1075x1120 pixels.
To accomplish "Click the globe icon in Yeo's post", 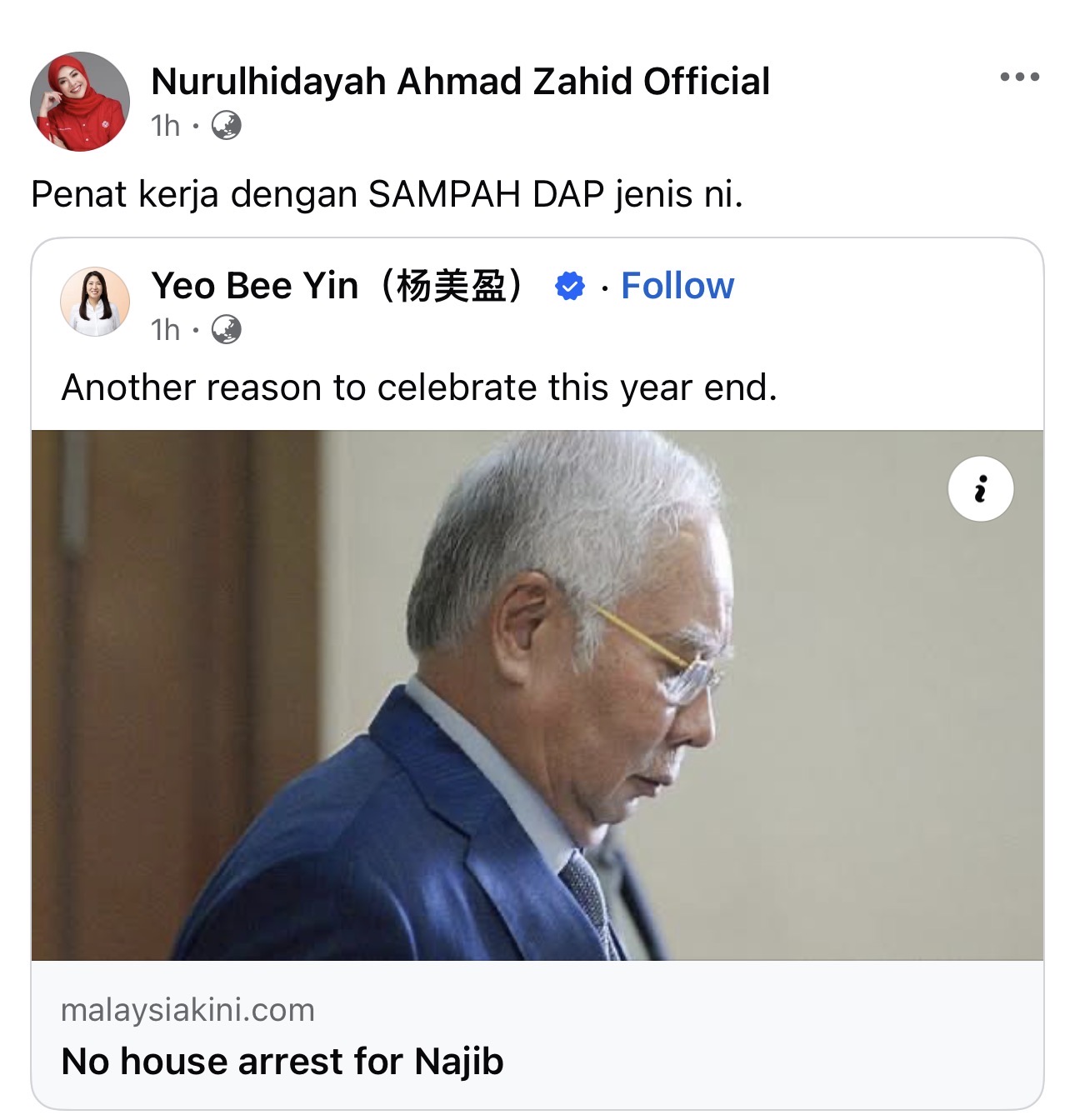I will tap(227, 330).
